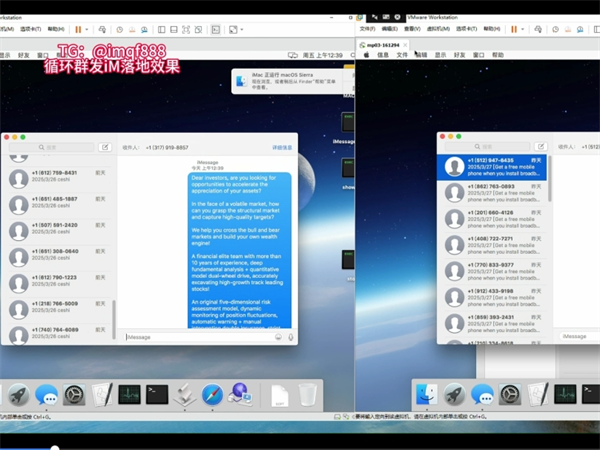Select the mp03-161294 VM tab
Screen dimensions: 600x450
[381, 45]
